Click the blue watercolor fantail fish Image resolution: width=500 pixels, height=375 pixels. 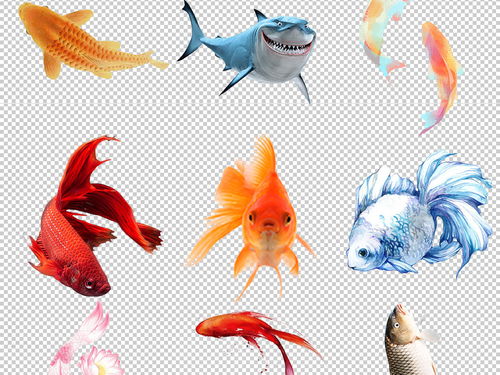419,213
